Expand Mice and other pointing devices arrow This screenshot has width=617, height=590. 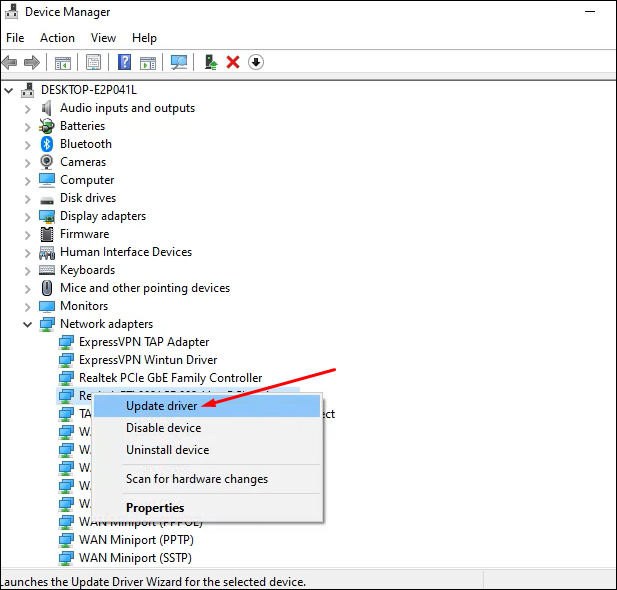coord(28,289)
